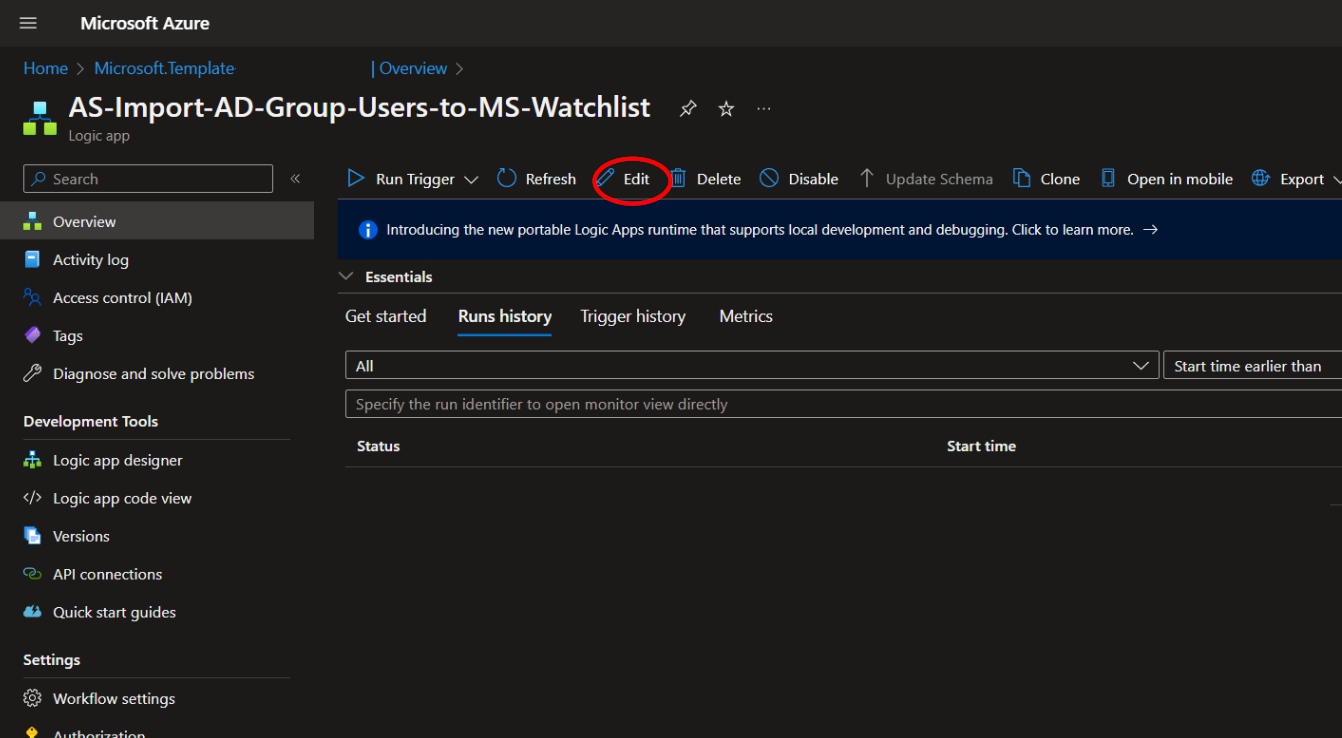This screenshot has width=1342, height=738.
Task: Click the Status column header
Action: coord(378,446)
